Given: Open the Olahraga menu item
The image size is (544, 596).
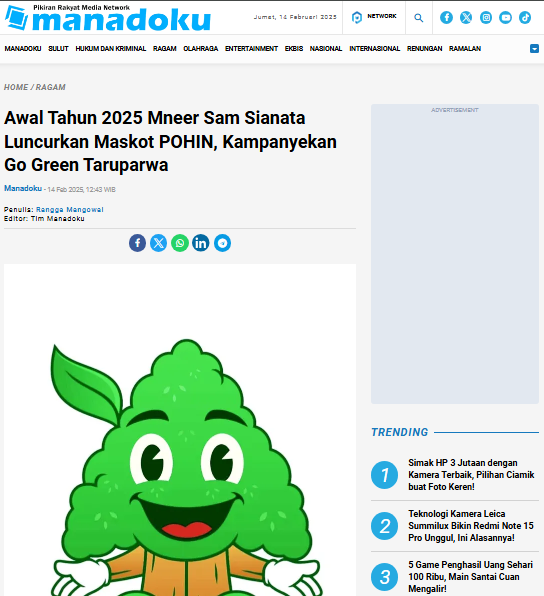Looking at the screenshot, I should [x=201, y=49].
